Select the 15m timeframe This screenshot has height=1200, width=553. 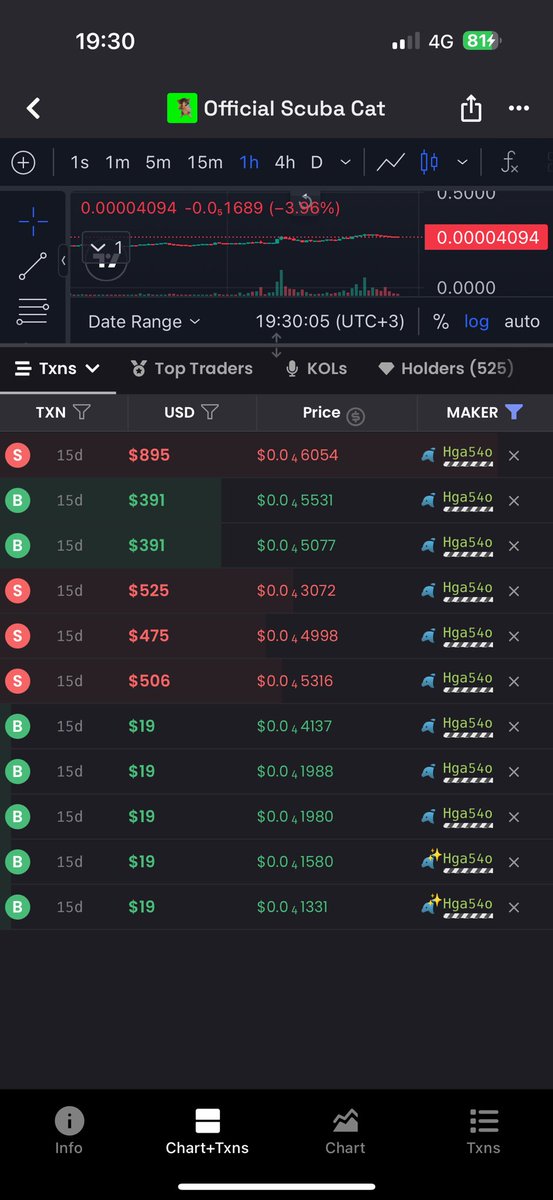205,162
